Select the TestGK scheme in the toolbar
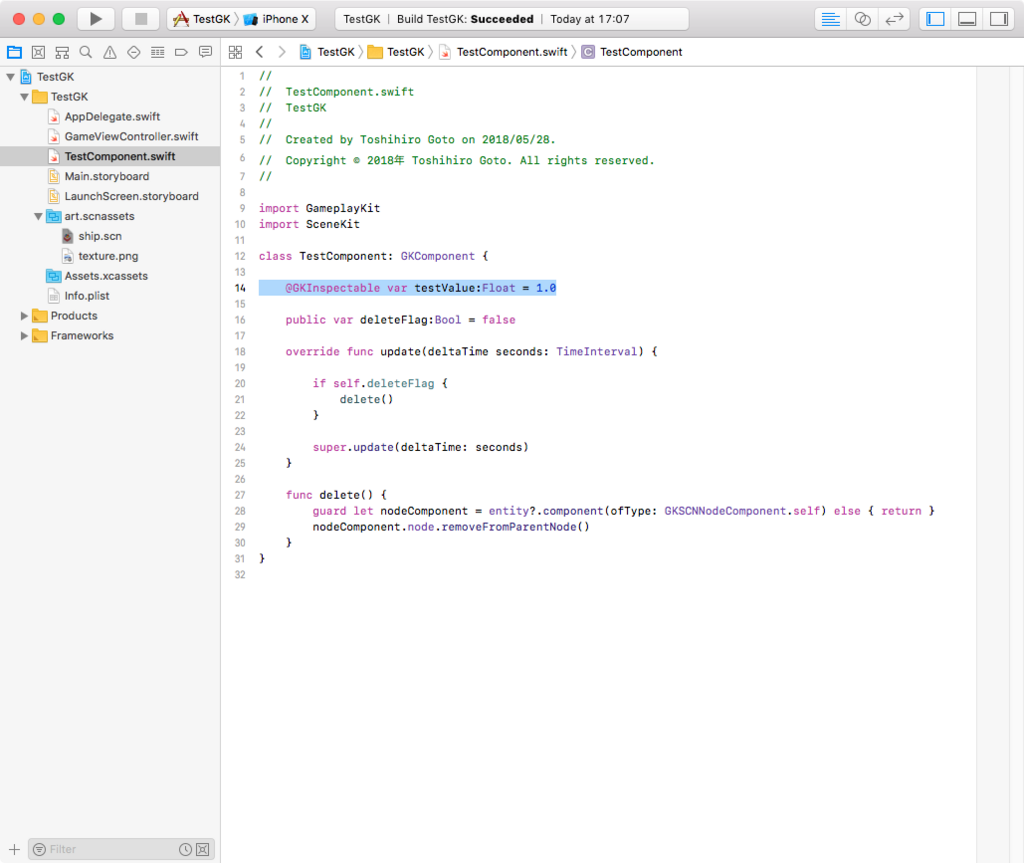 pos(202,19)
